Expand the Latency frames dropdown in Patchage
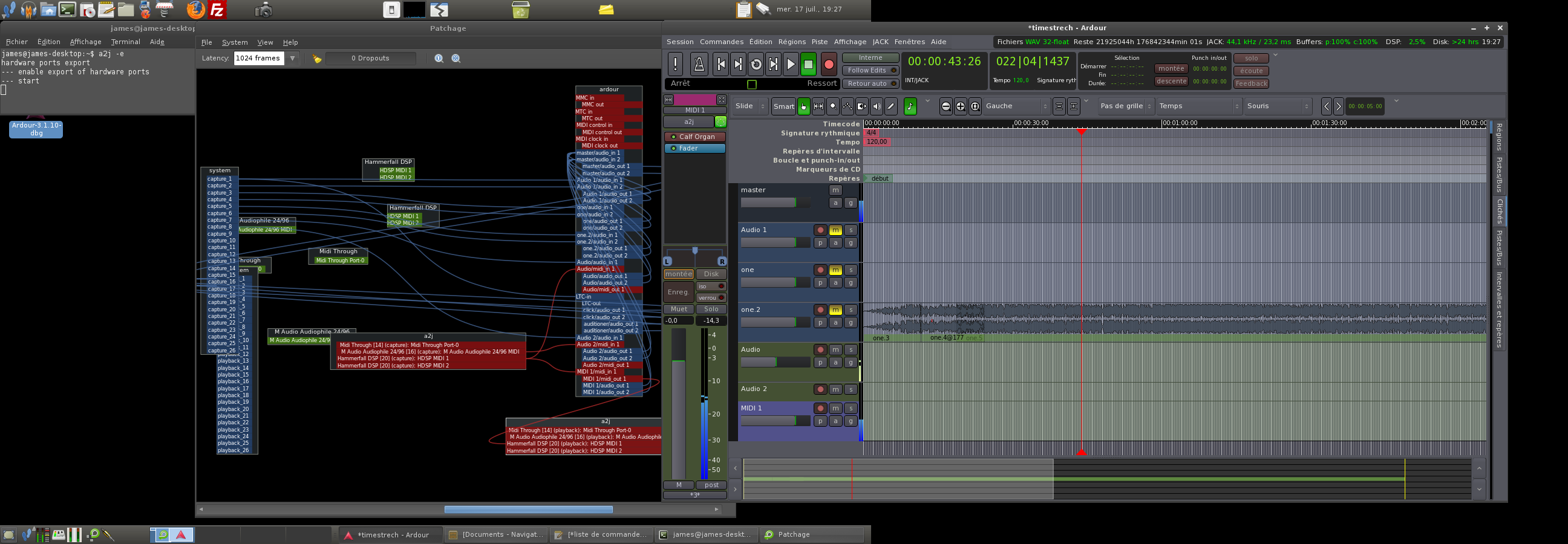The height and width of the screenshot is (544, 1568). pos(293,59)
